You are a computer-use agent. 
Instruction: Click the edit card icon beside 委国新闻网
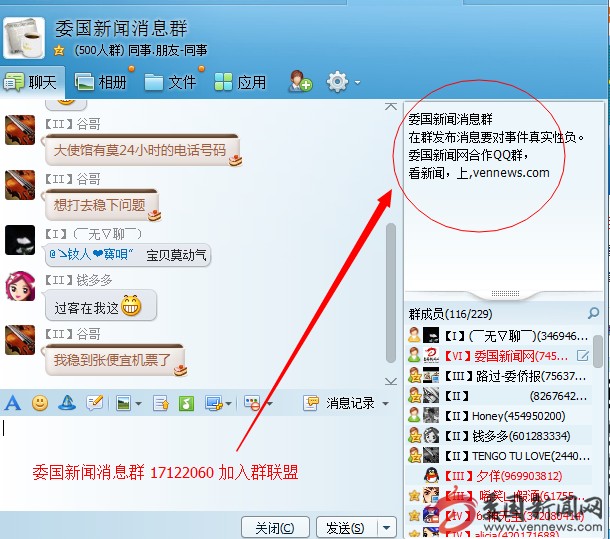tap(583, 356)
